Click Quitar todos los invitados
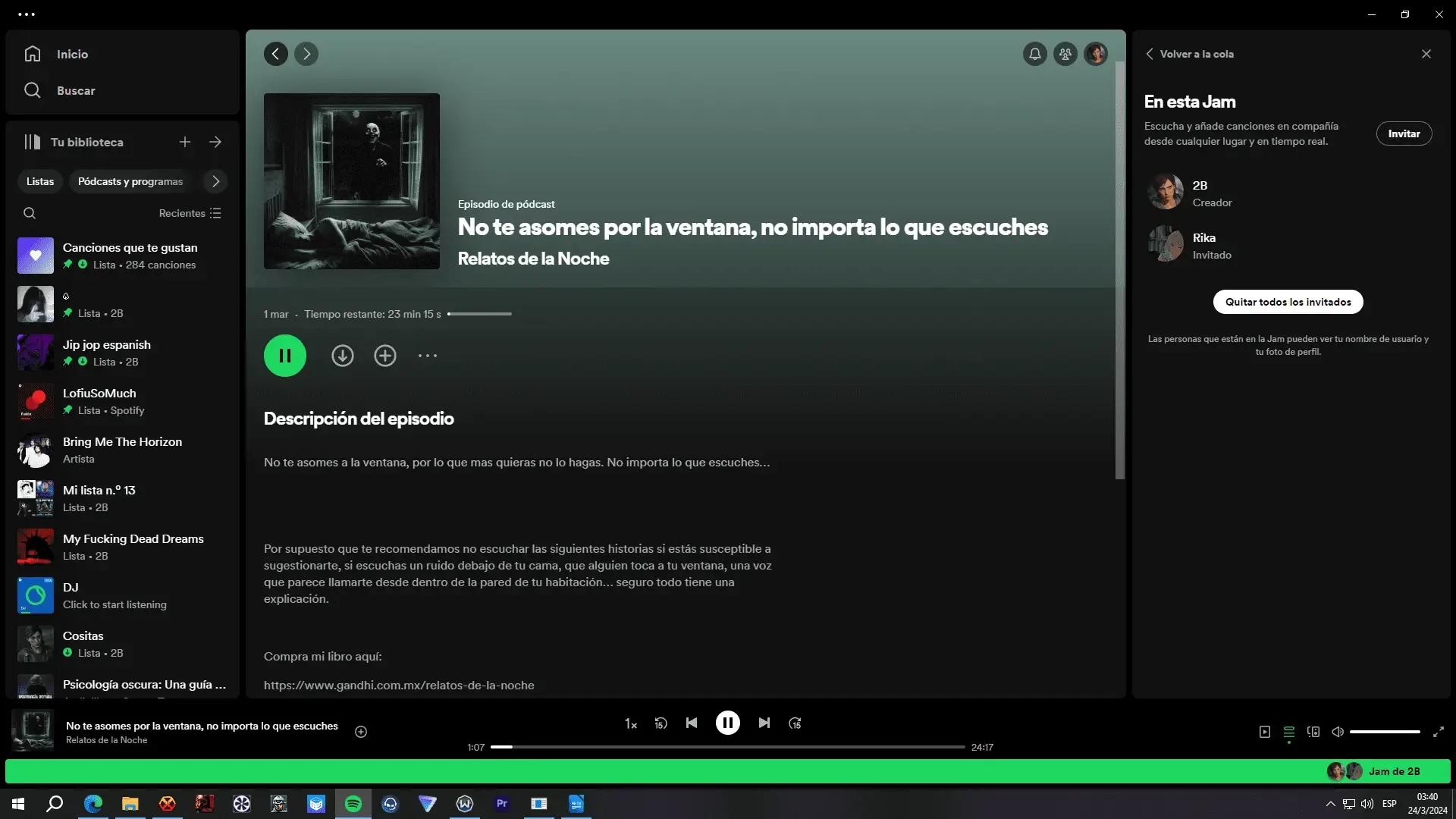Viewport: 1456px width, 819px height. [1288, 302]
